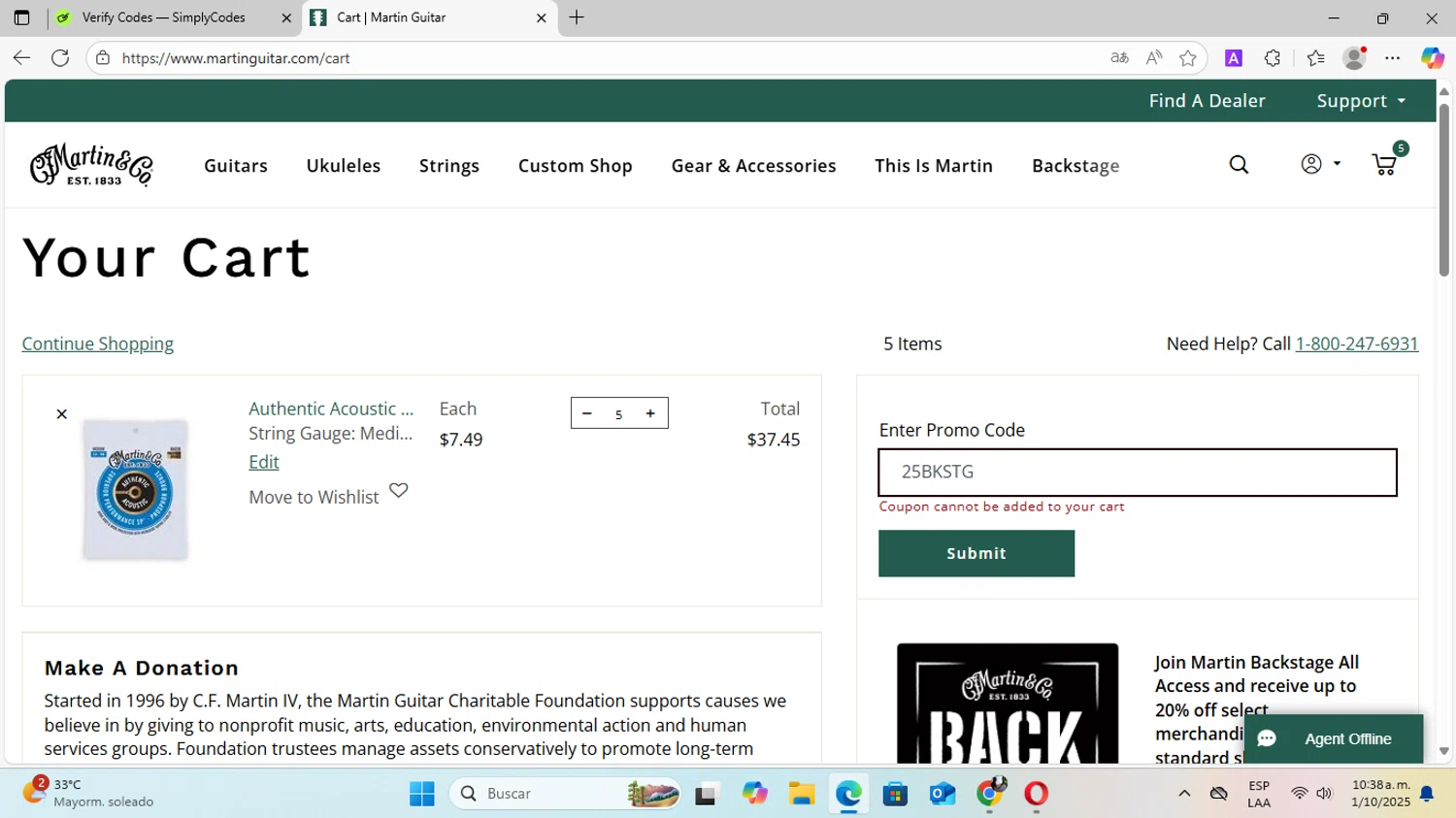Open the browser extensions puzzle icon
The width and height of the screenshot is (1456, 818).
[x=1273, y=58]
